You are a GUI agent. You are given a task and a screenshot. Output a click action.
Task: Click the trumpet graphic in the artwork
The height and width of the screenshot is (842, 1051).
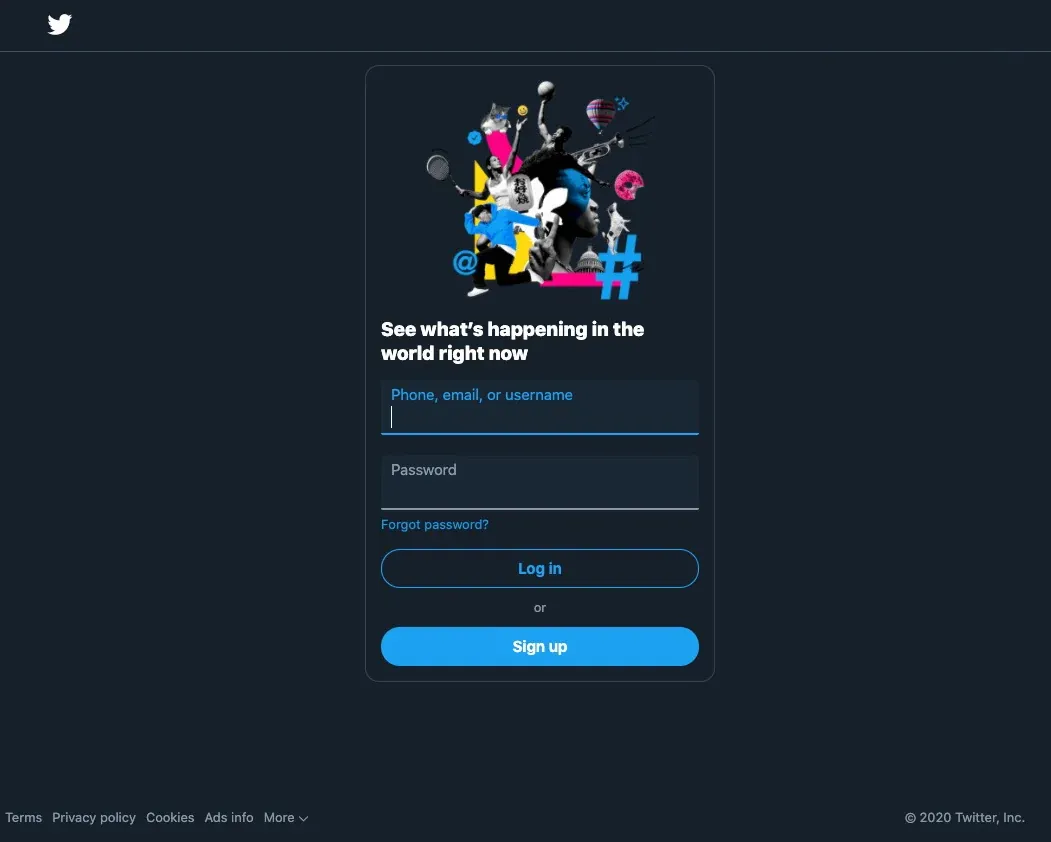(595, 152)
